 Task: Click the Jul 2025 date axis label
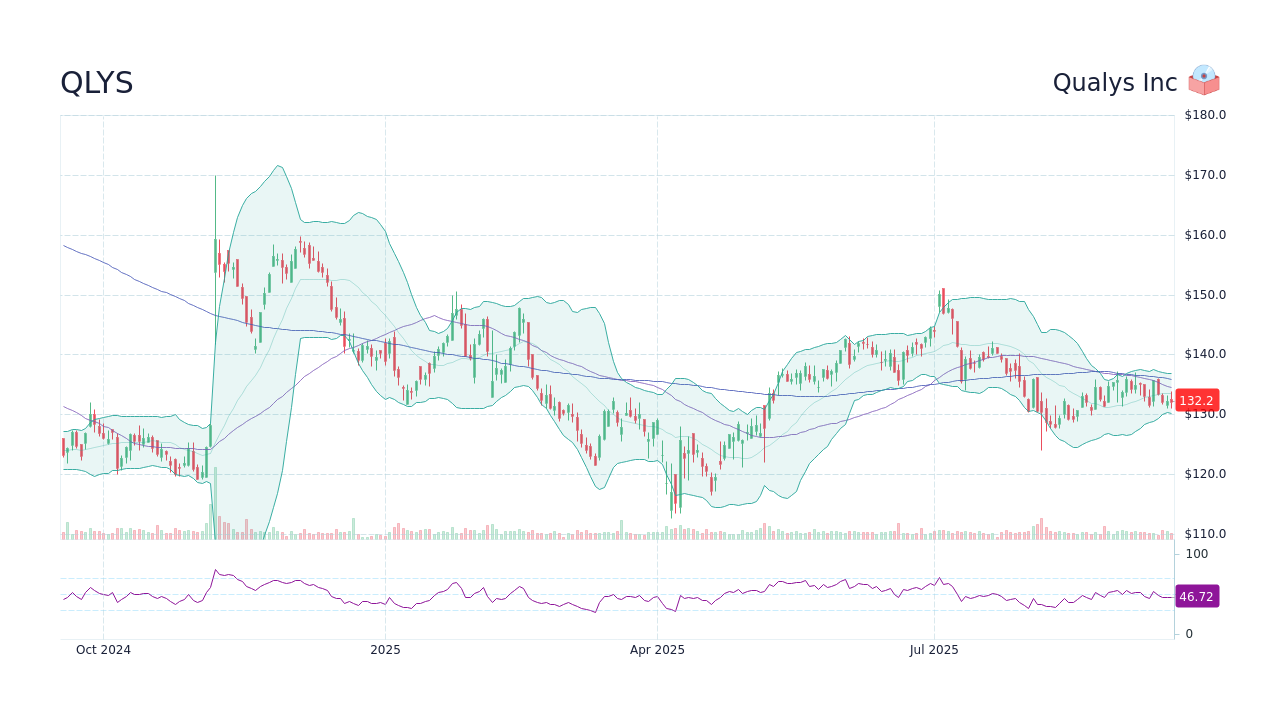coord(934,649)
